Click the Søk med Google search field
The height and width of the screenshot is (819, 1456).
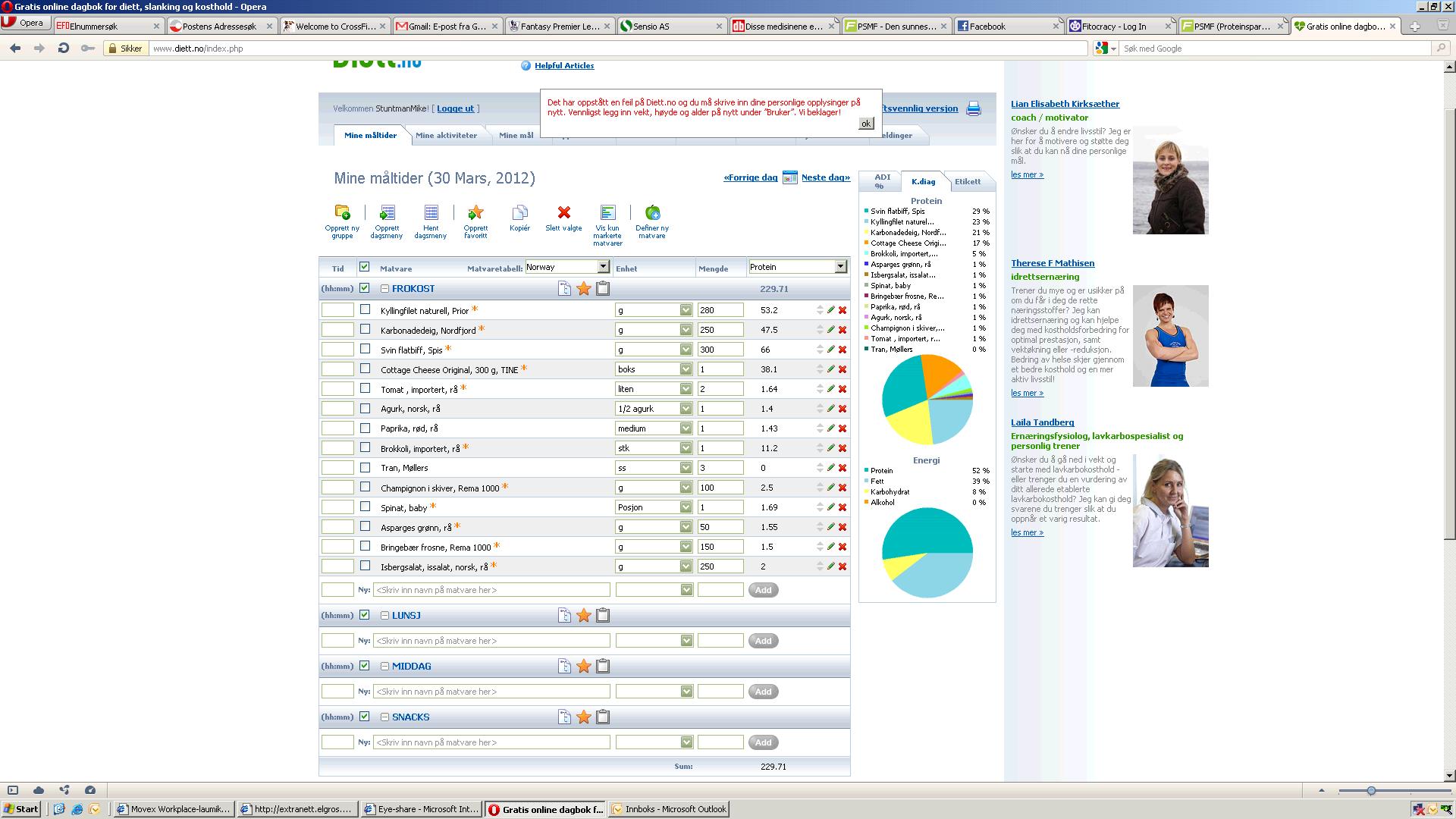click(1275, 49)
